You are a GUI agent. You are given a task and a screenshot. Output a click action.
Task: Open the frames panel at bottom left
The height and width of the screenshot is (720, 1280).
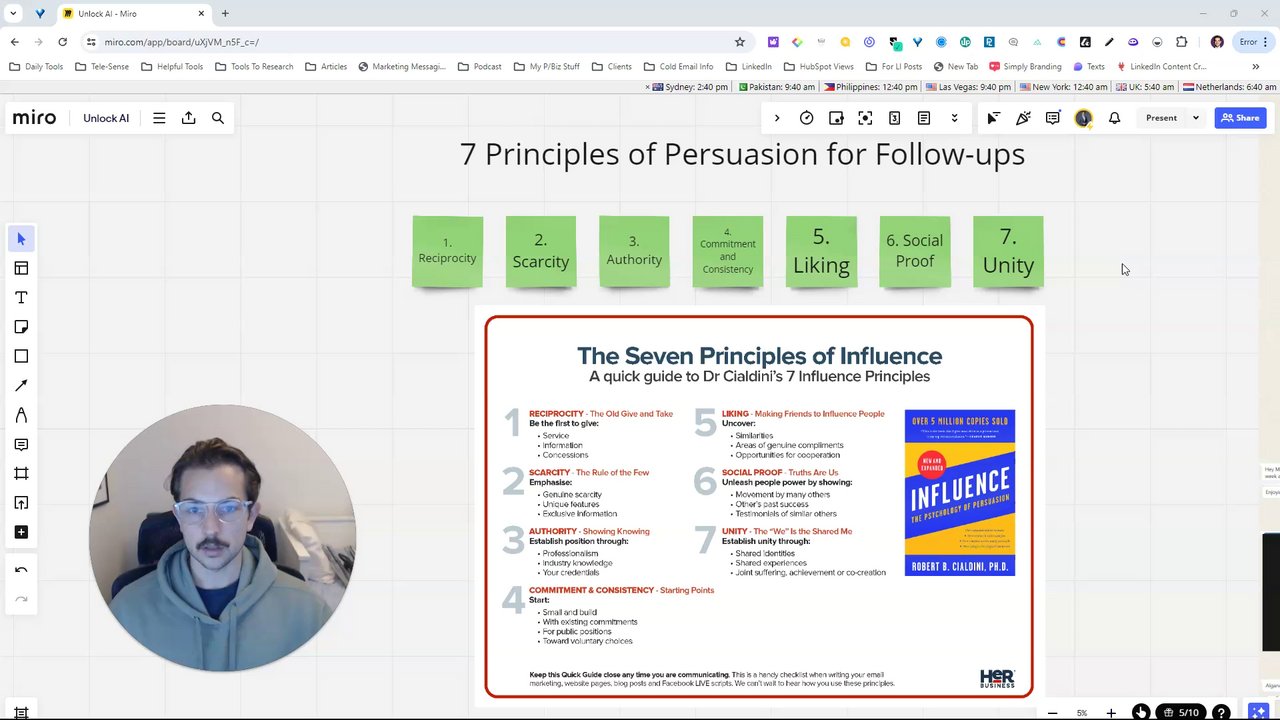coord(21,713)
